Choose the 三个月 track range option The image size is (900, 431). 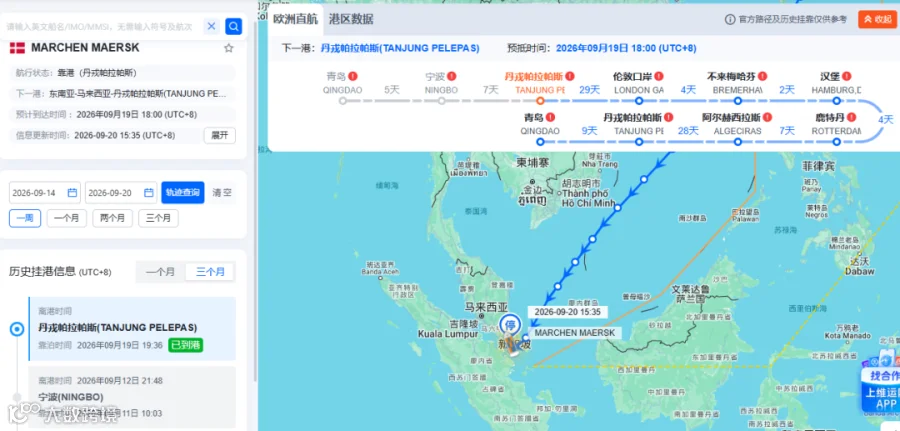tap(158, 218)
